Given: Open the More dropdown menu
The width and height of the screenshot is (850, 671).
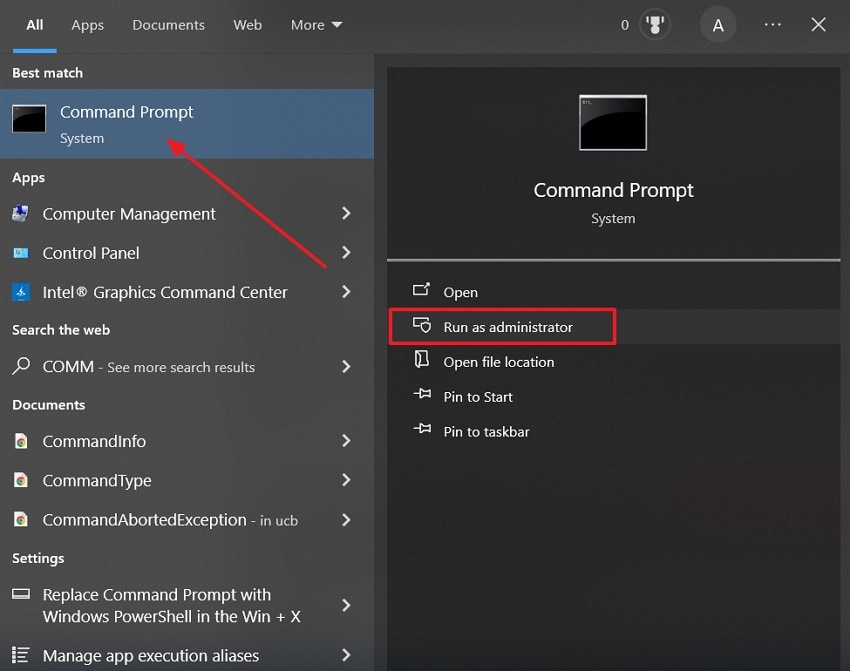Looking at the screenshot, I should (x=316, y=25).
